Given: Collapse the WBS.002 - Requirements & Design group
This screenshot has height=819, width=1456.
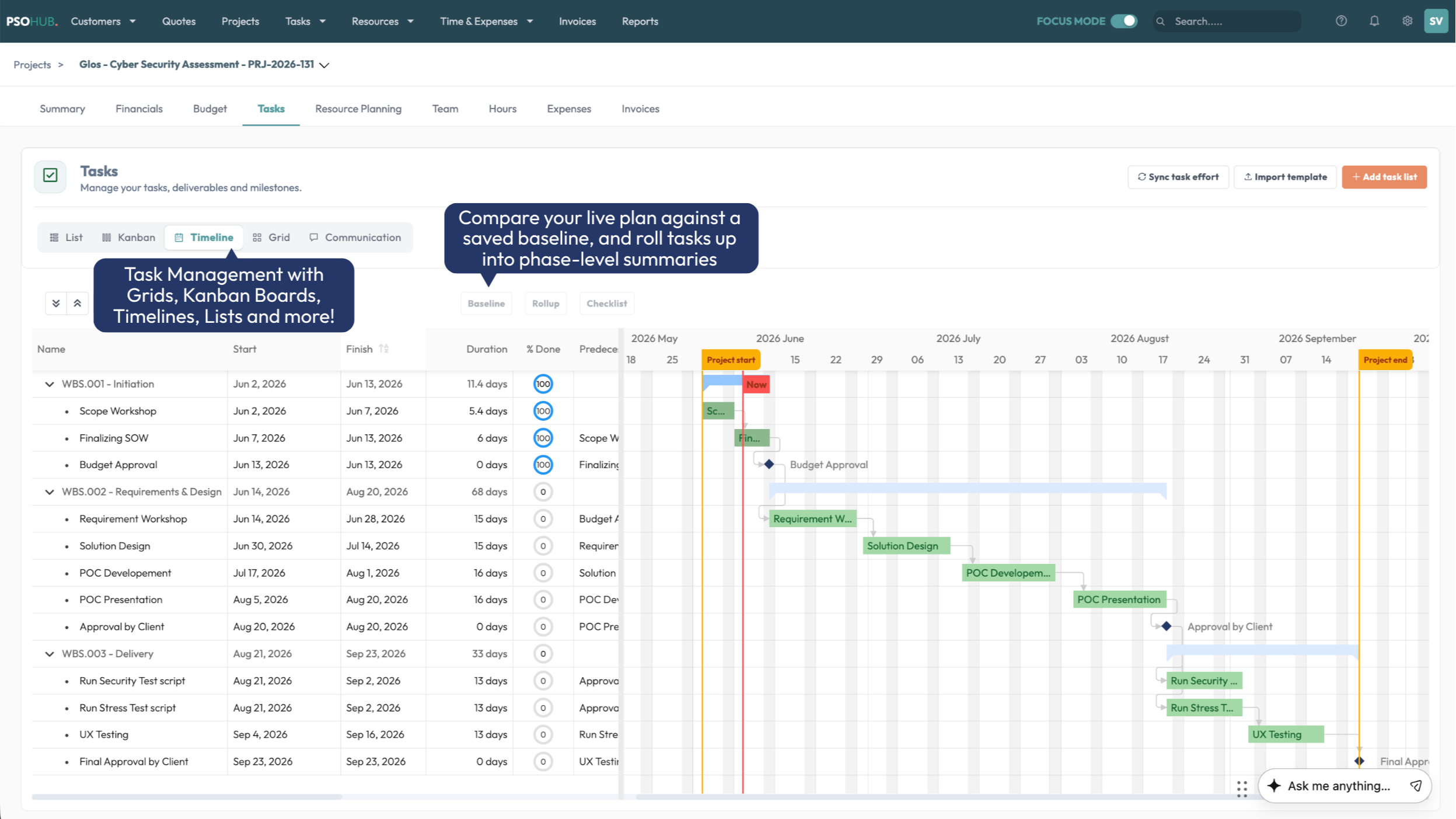Looking at the screenshot, I should 50,492.
